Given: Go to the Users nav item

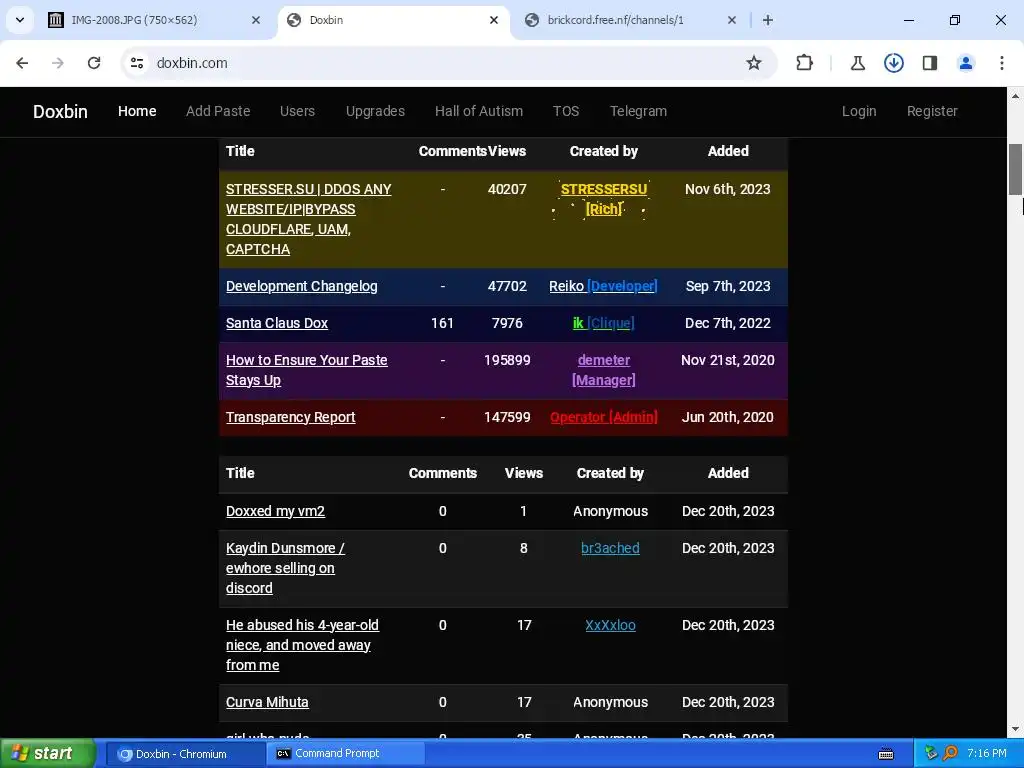Looking at the screenshot, I should point(297,111).
